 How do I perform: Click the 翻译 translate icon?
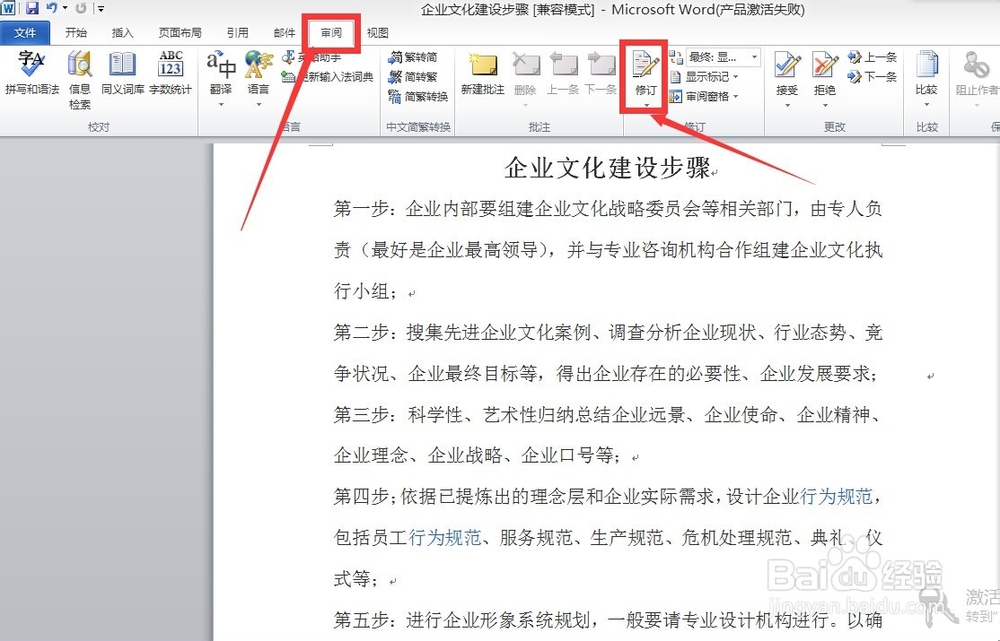pos(220,72)
